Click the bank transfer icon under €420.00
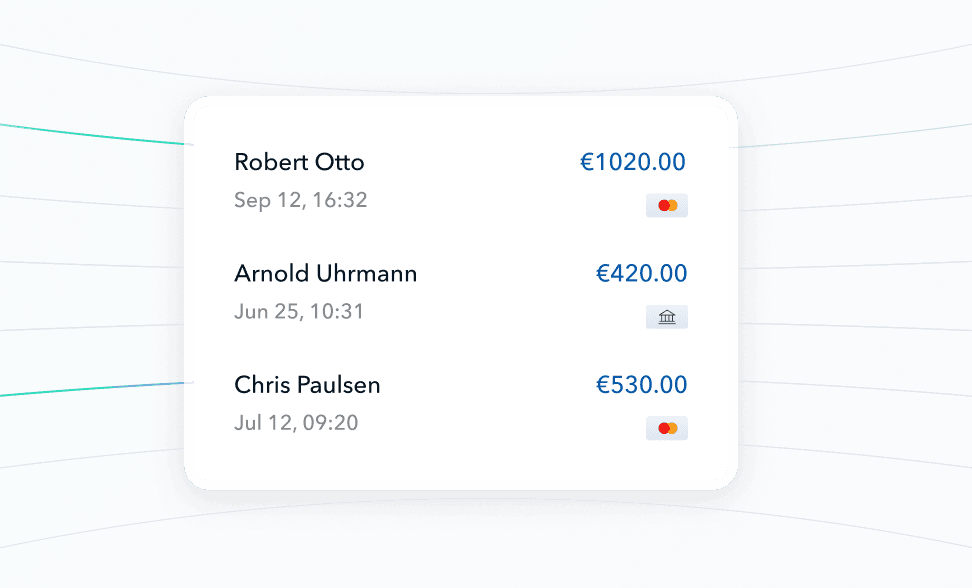The image size is (972, 588). [x=667, y=318]
